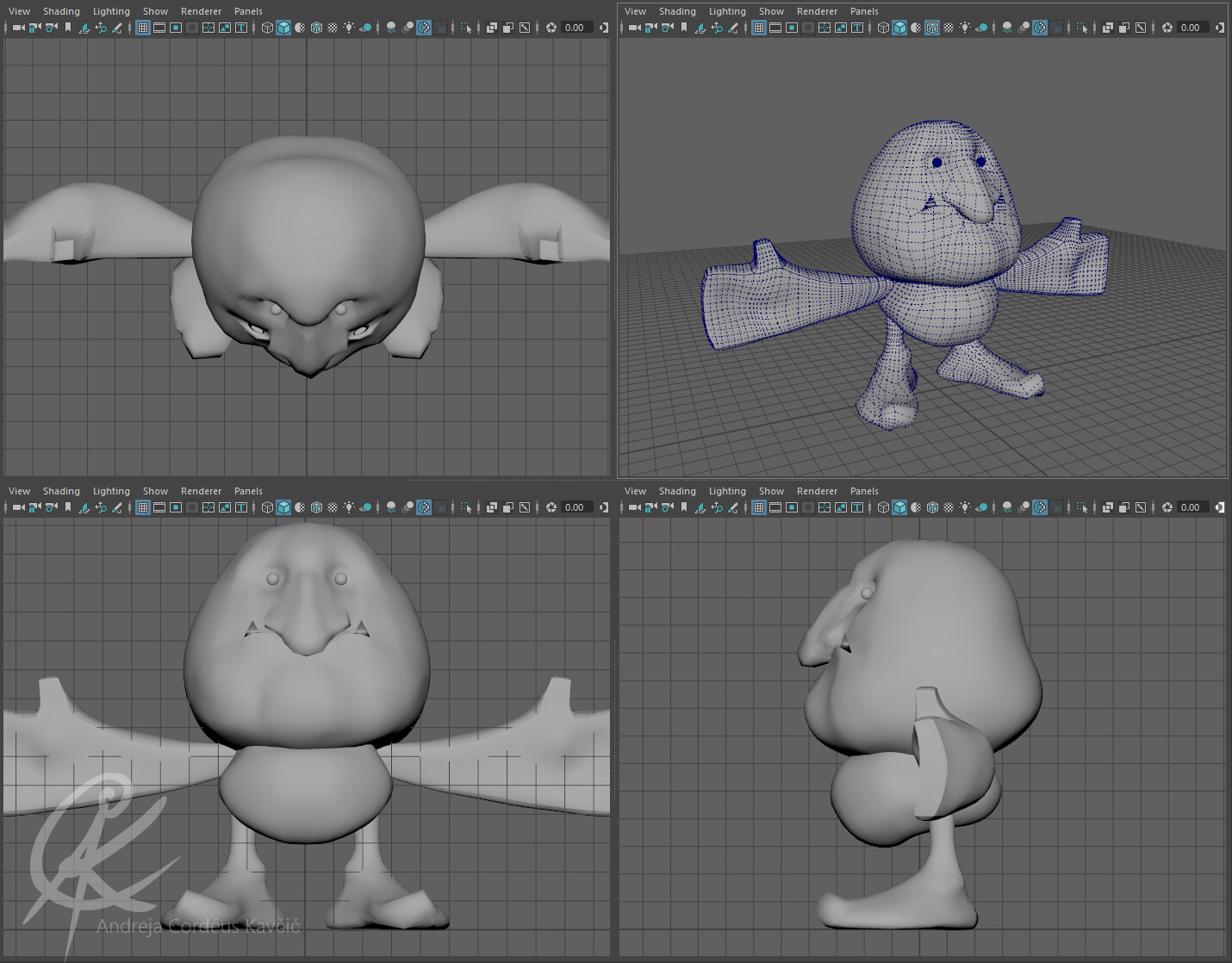Image resolution: width=1232 pixels, height=963 pixels.
Task: Click the Select Camera icon in the perspective panel
Action: pyautogui.click(x=634, y=28)
